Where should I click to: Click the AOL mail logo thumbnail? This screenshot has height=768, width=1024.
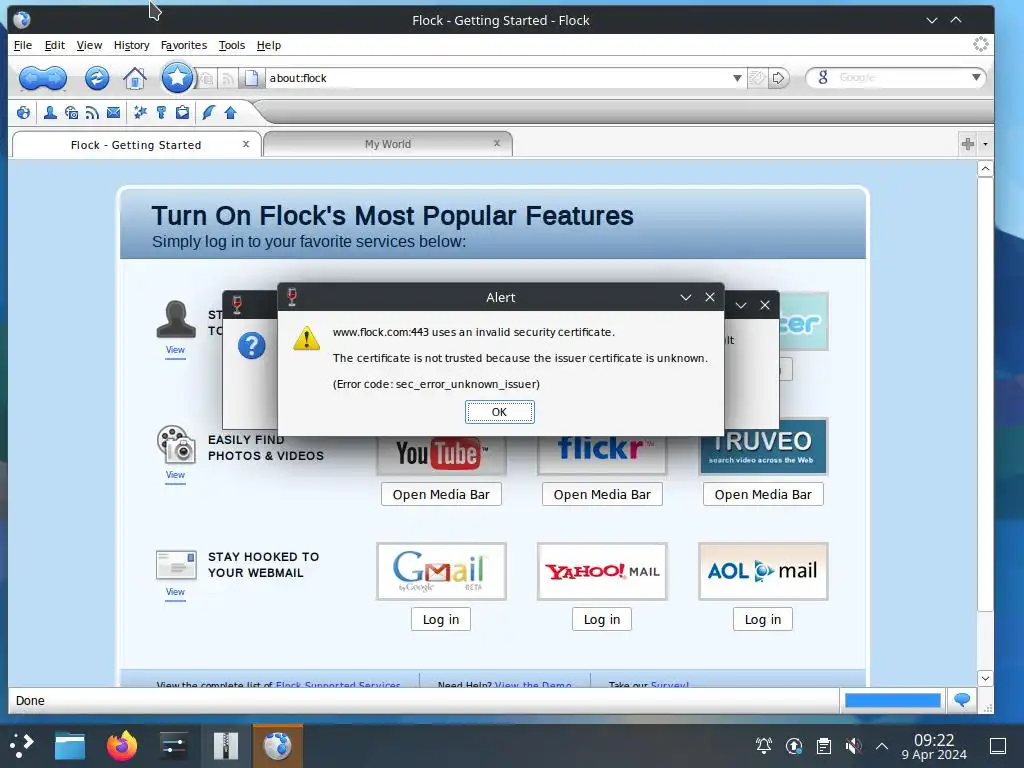pyautogui.click(x=763, y=571)
